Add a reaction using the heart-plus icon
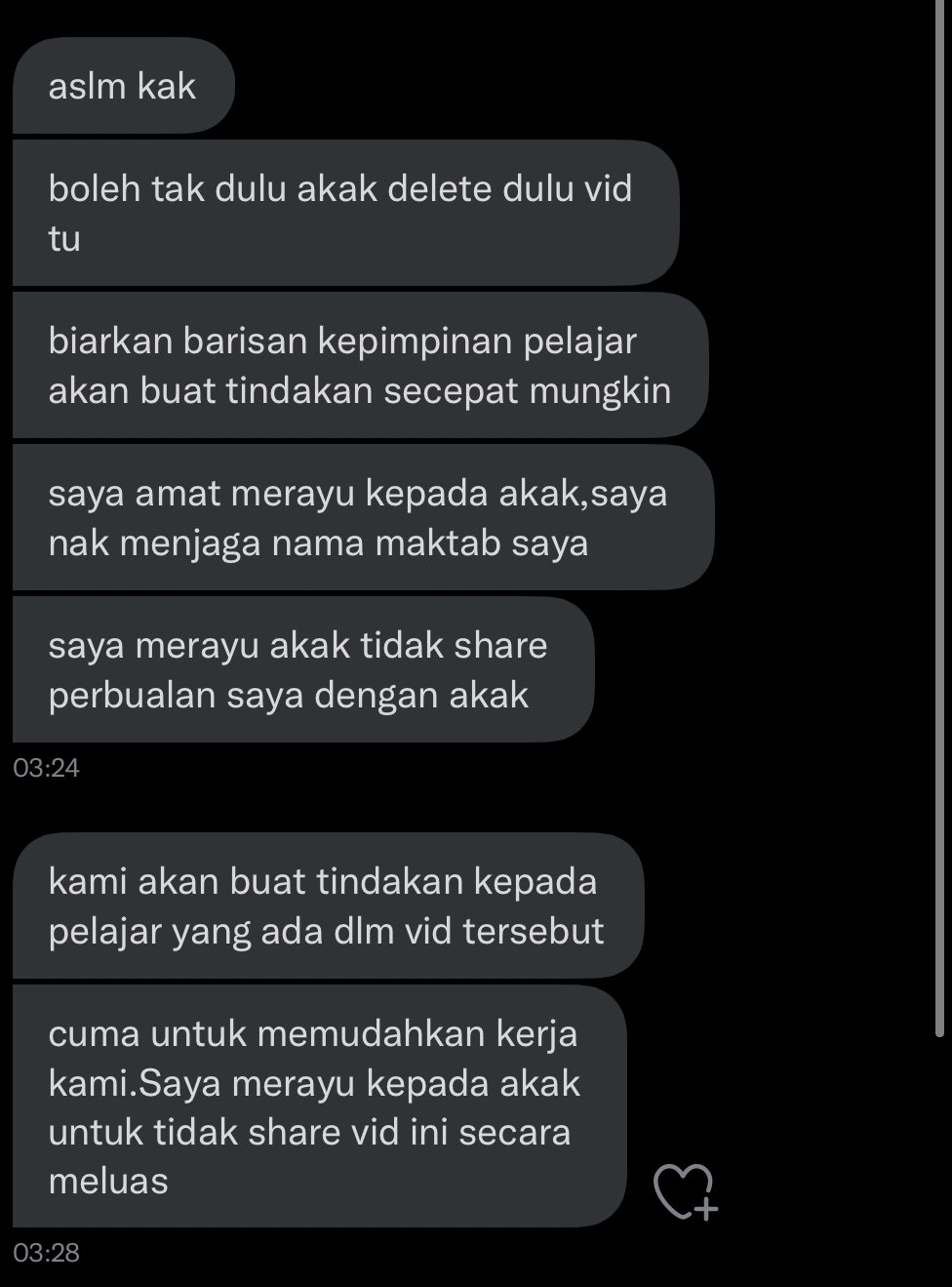This screenshot has width=952, height=1287. 685,1192
